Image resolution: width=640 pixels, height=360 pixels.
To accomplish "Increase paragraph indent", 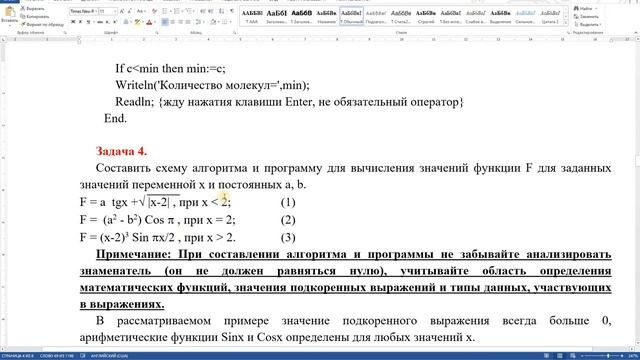I will [x=211, y=11].
